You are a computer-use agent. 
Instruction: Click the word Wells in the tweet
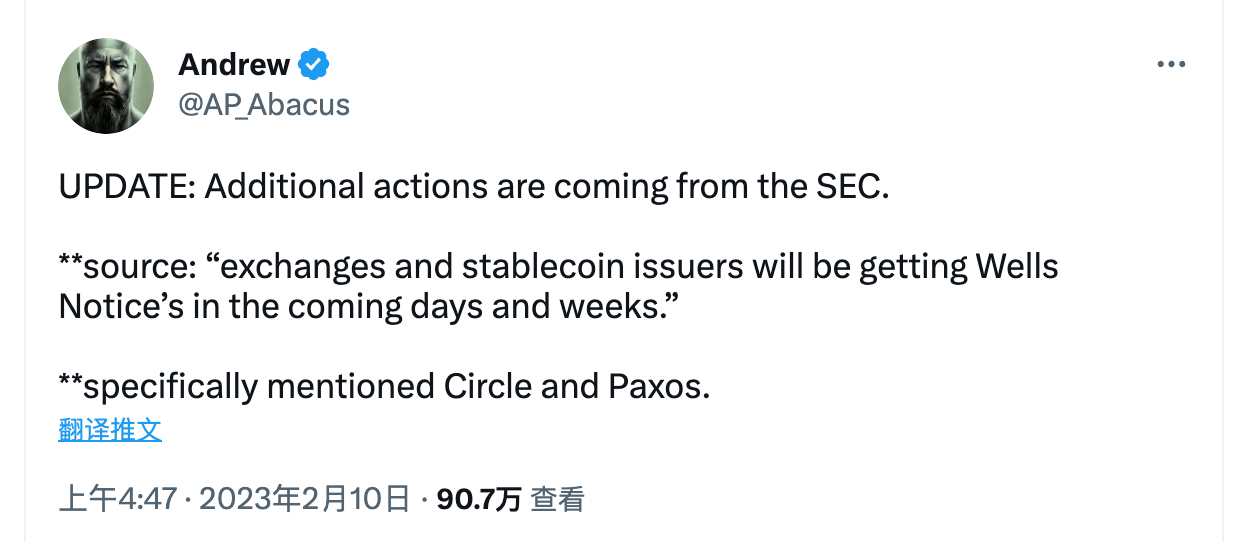[1016, 267]
